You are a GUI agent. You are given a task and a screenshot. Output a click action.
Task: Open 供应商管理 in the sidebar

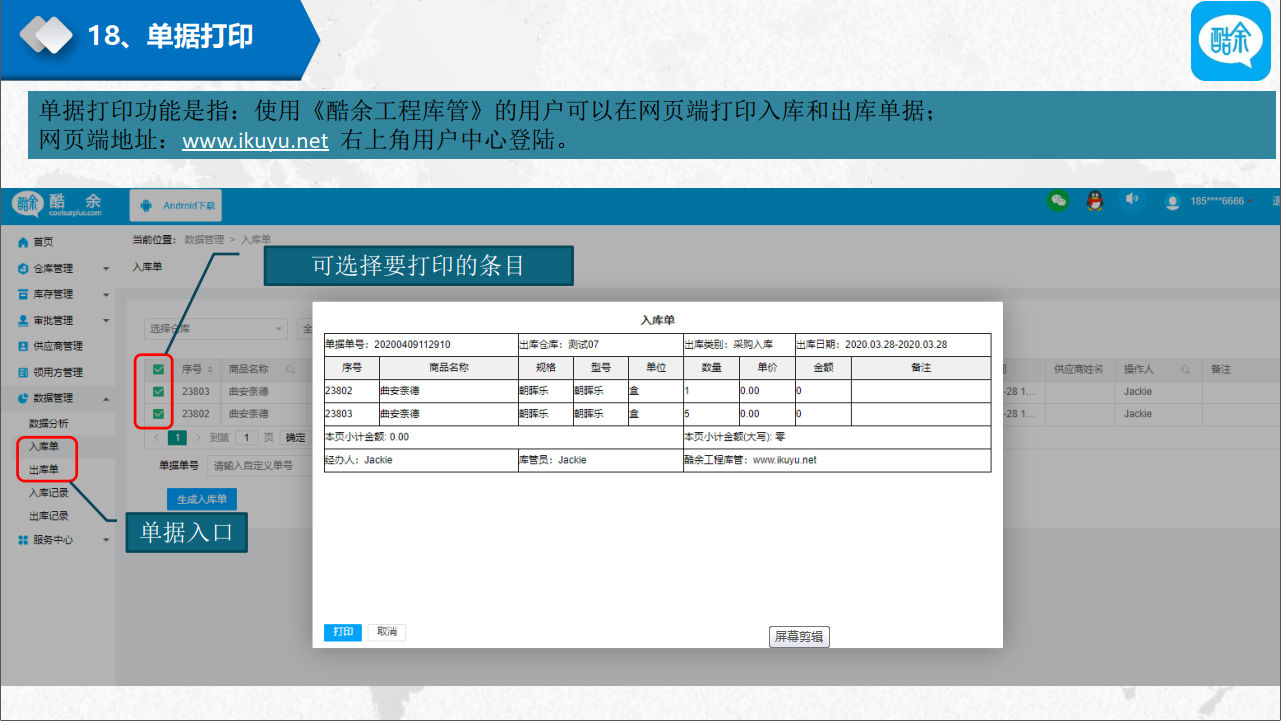click(x=50, y=346)
